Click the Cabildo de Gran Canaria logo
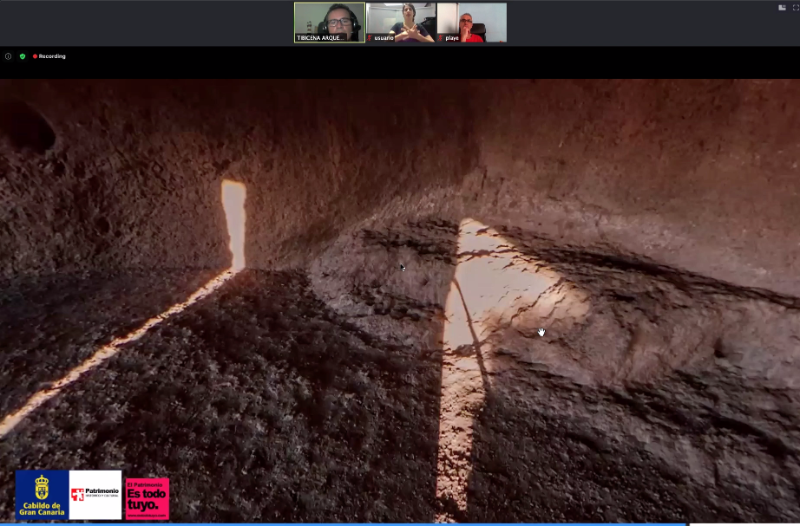The width and height of the screenshot is (800, 526). (x=41, y=494)
